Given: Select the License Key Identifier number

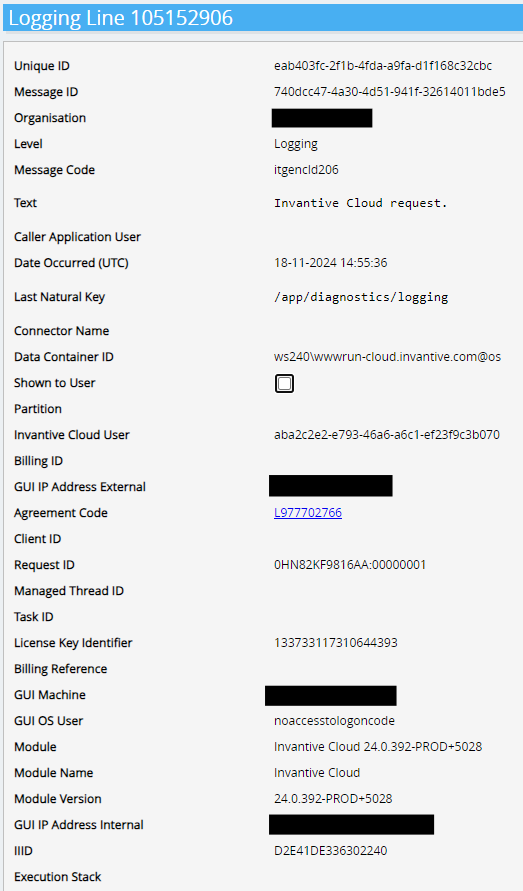Looking at the screenshot, I should click(335, 643).
